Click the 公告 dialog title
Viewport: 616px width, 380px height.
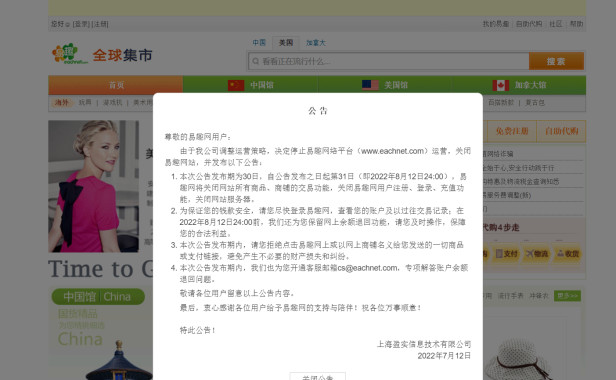click(x=317, y=111)
